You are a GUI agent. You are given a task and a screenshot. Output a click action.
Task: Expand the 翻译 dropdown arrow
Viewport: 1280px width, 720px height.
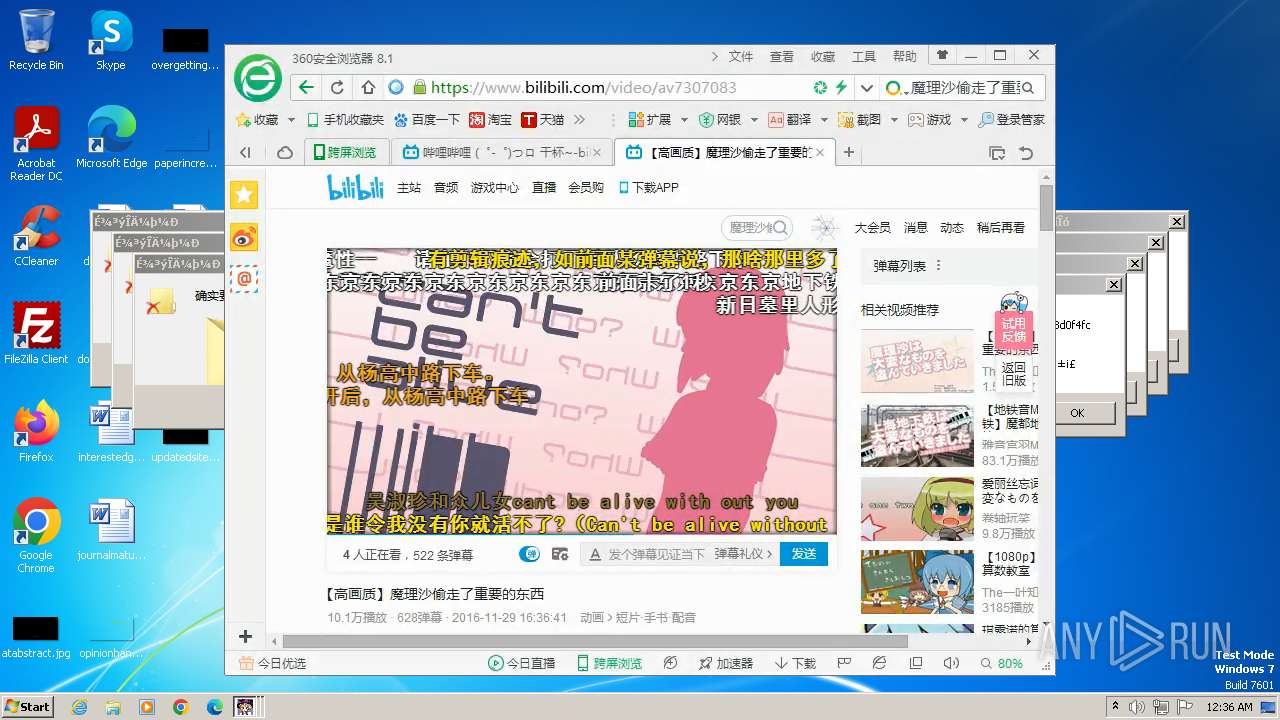824,120
